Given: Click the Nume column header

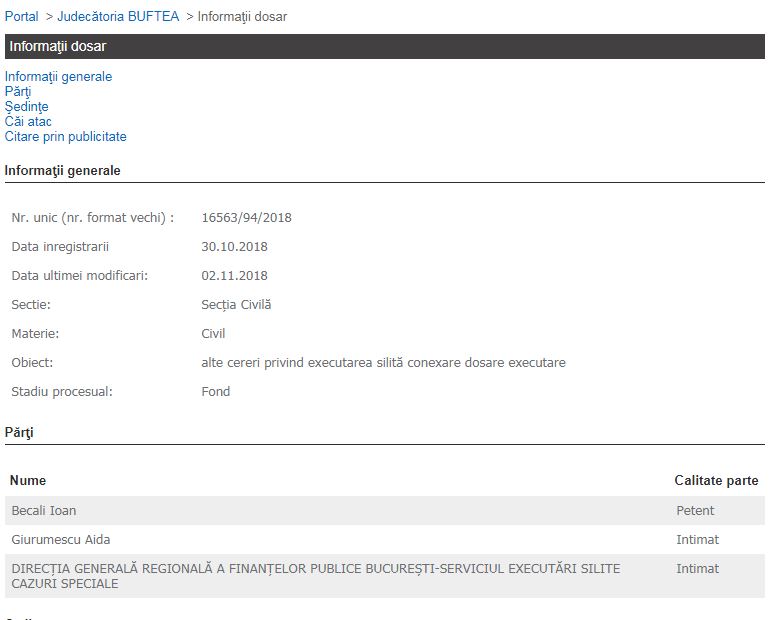Looking at the screenshot, I should pos(28,481).
